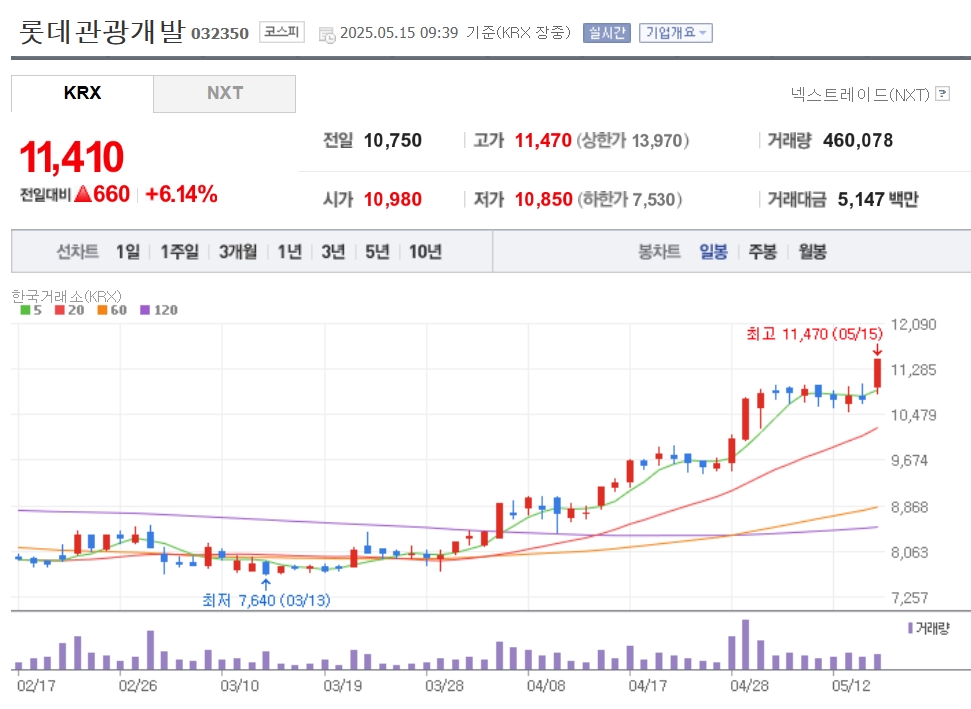Click the blue arrow at the 7,640 low marker

click(x=266, y=584)
